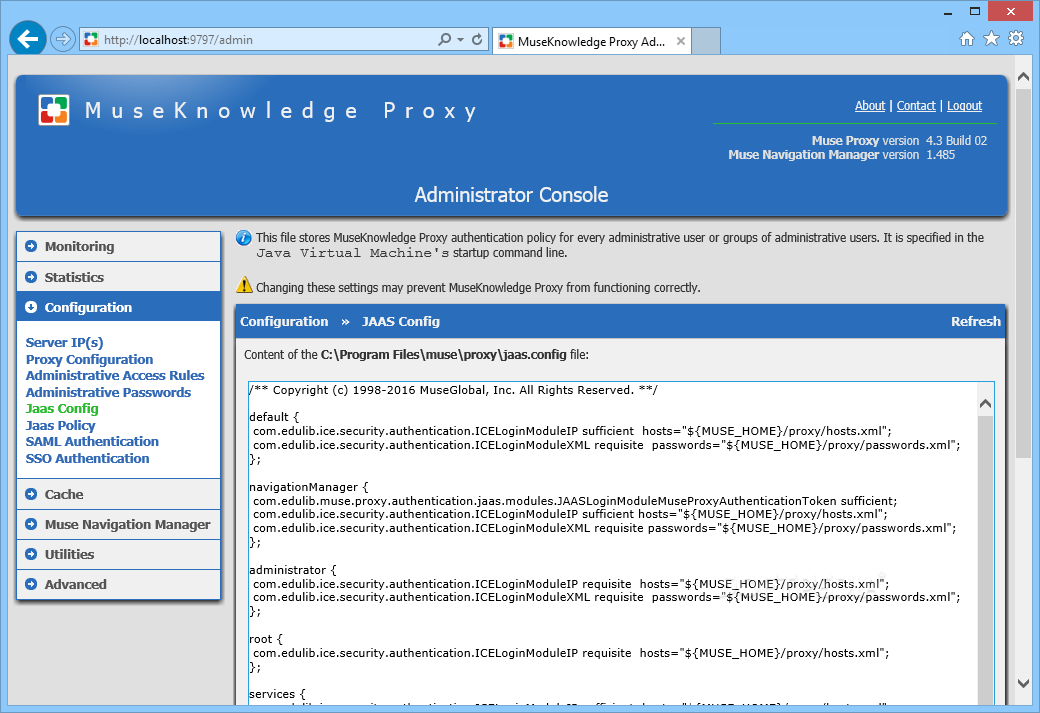Click the browser forward arrow button
The width and height of the screenshot is (1040, 713).
click(62, 39)
